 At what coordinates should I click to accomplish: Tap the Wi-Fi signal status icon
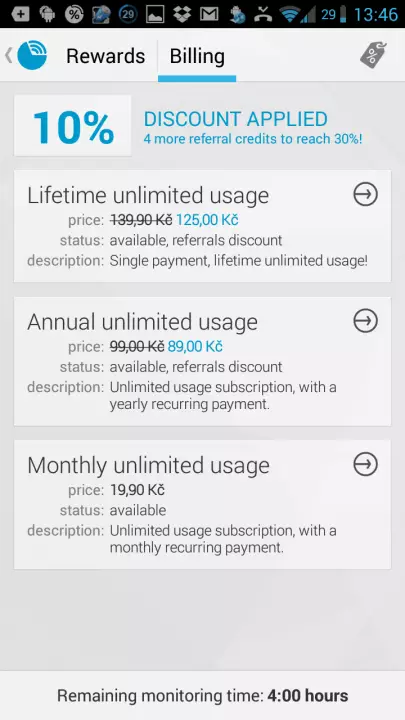click(290, 14)
